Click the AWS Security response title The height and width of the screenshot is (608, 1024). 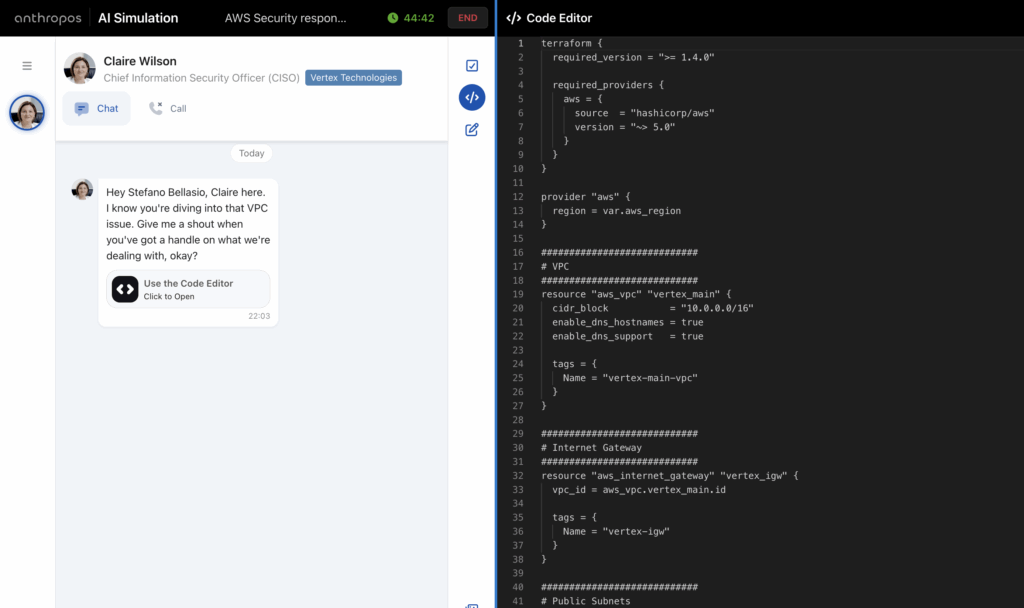click(x=286, y=18)
